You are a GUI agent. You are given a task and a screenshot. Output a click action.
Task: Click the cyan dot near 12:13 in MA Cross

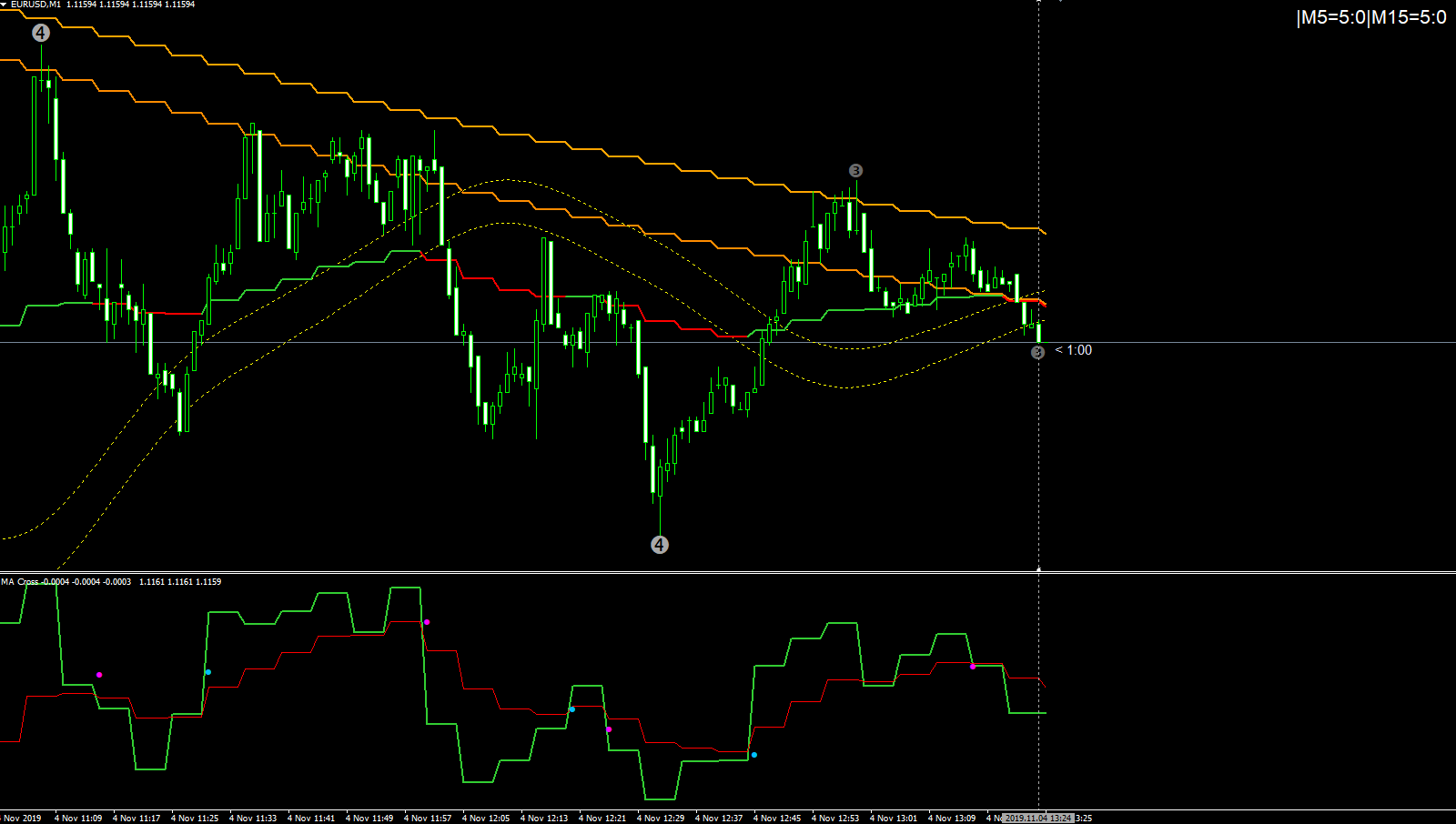[x=572, y=709]
